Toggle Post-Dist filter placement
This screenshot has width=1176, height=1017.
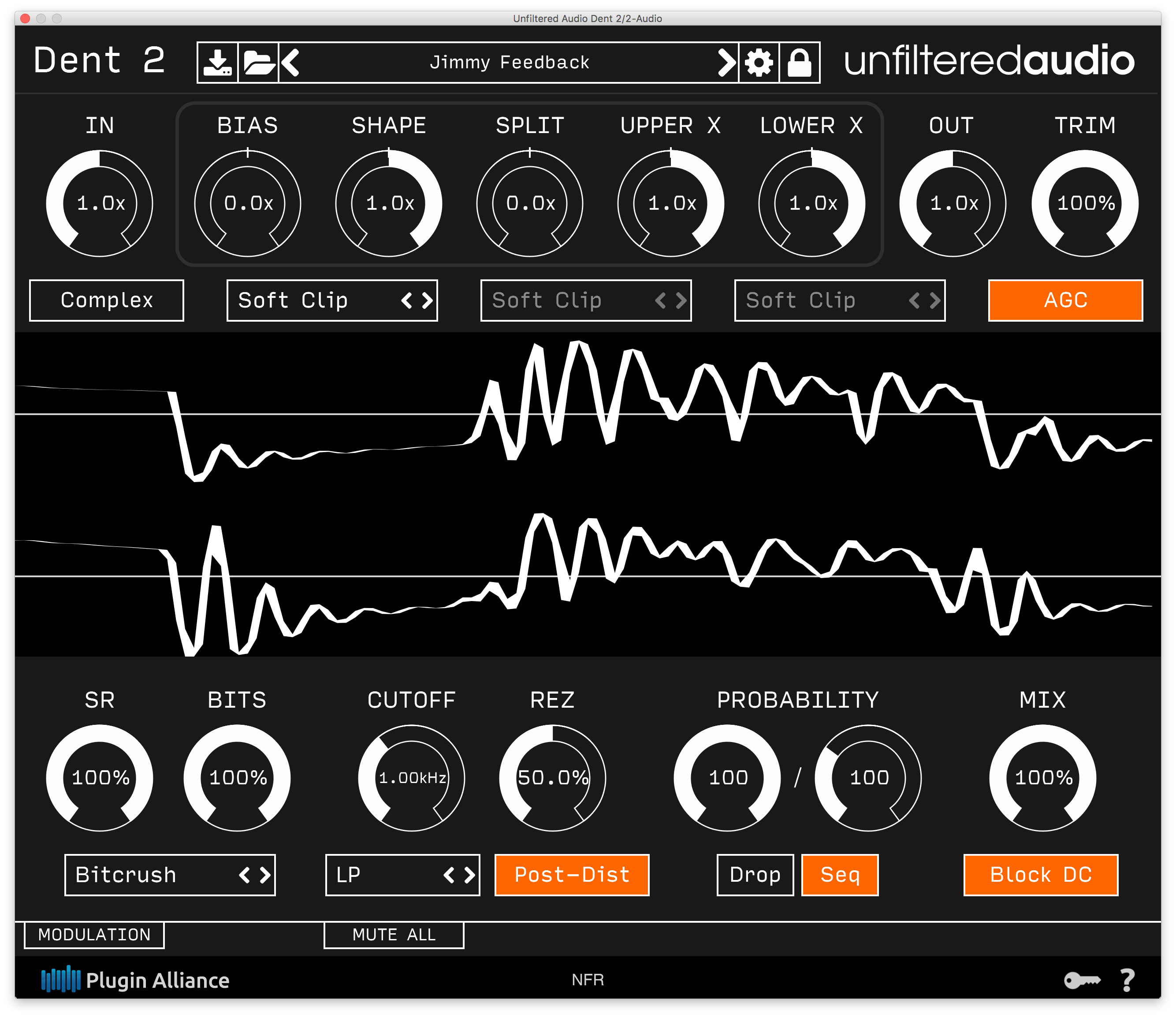point(572,875)
